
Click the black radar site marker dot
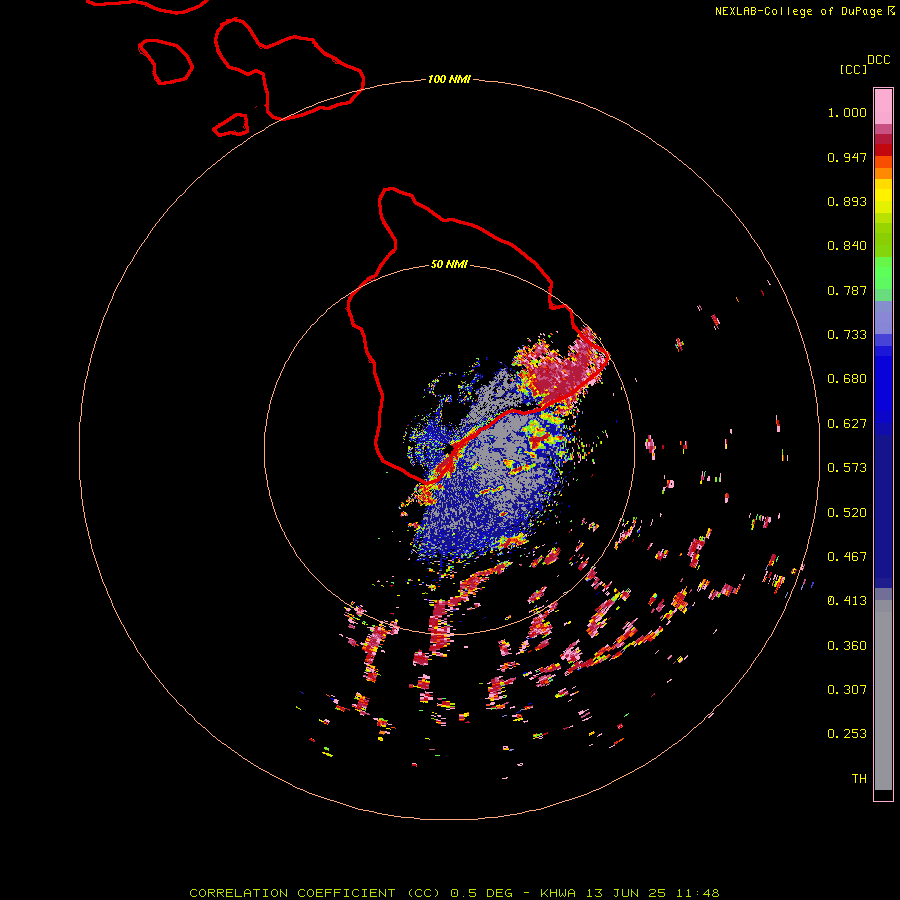pos(449,448)
